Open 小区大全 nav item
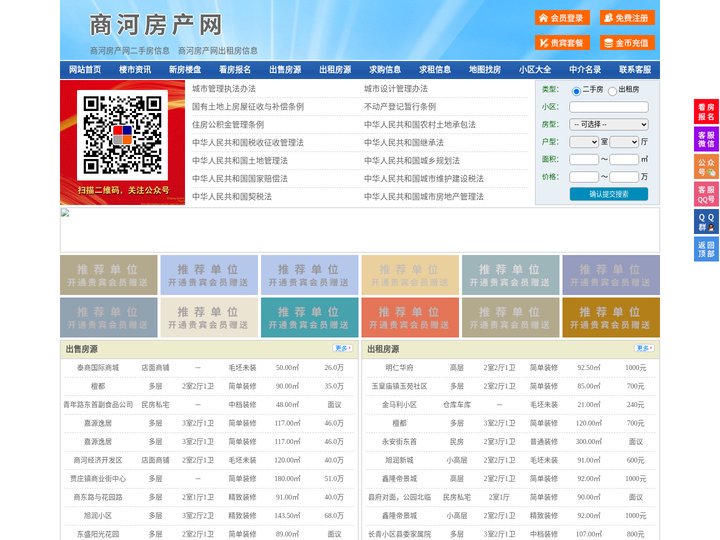 click(x=535, y=69)
